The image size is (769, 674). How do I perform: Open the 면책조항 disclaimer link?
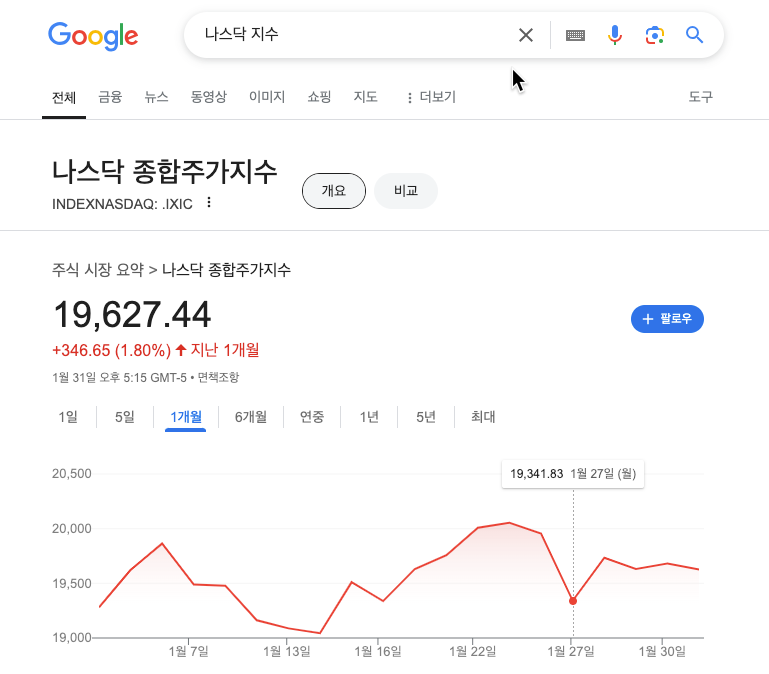pos(218,377)
